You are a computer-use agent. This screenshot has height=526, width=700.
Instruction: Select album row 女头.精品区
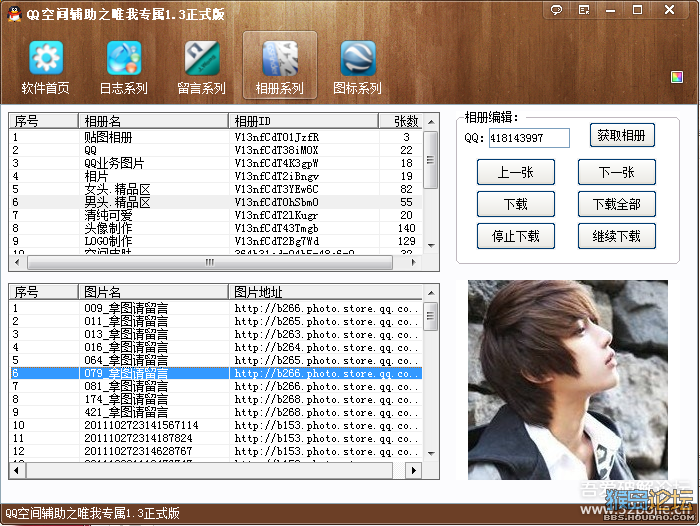tap(216, 189)
